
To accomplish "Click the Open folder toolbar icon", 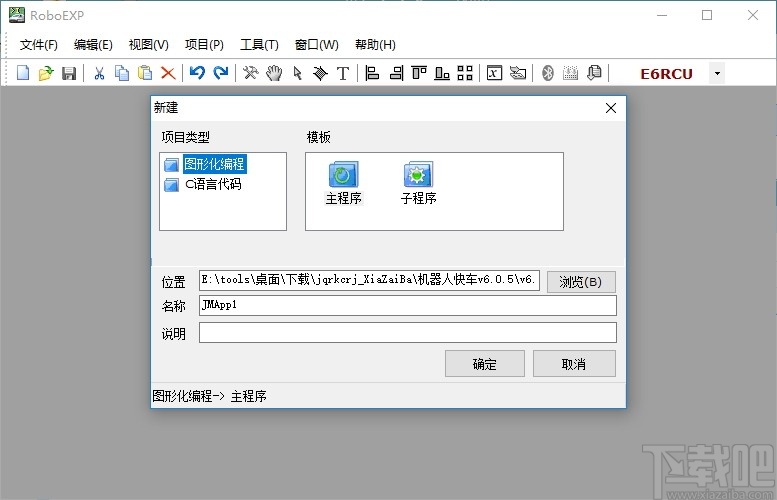I will 46,73.
